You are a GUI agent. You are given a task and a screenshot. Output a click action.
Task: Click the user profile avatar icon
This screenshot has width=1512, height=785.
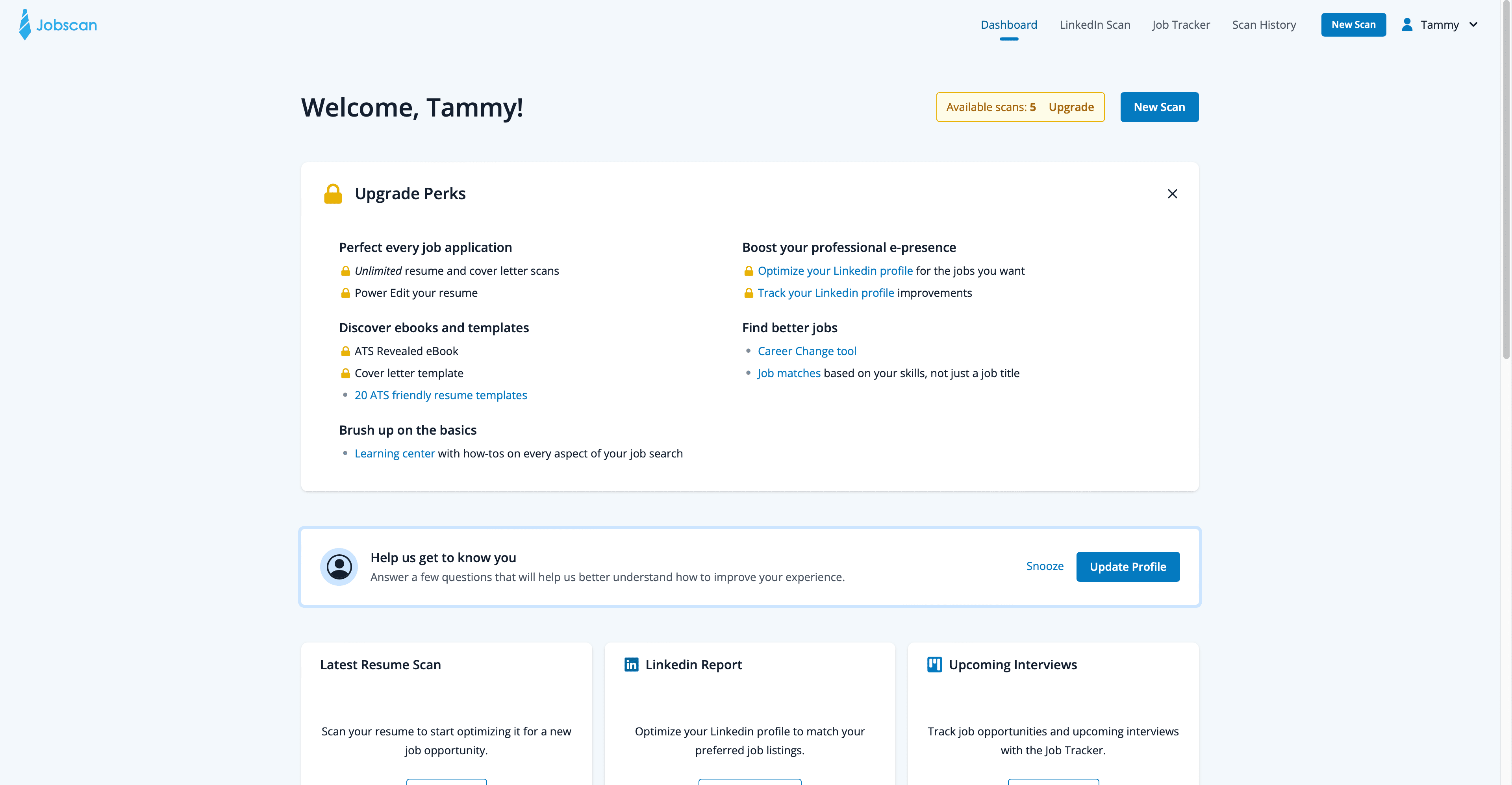point(1406,25)
